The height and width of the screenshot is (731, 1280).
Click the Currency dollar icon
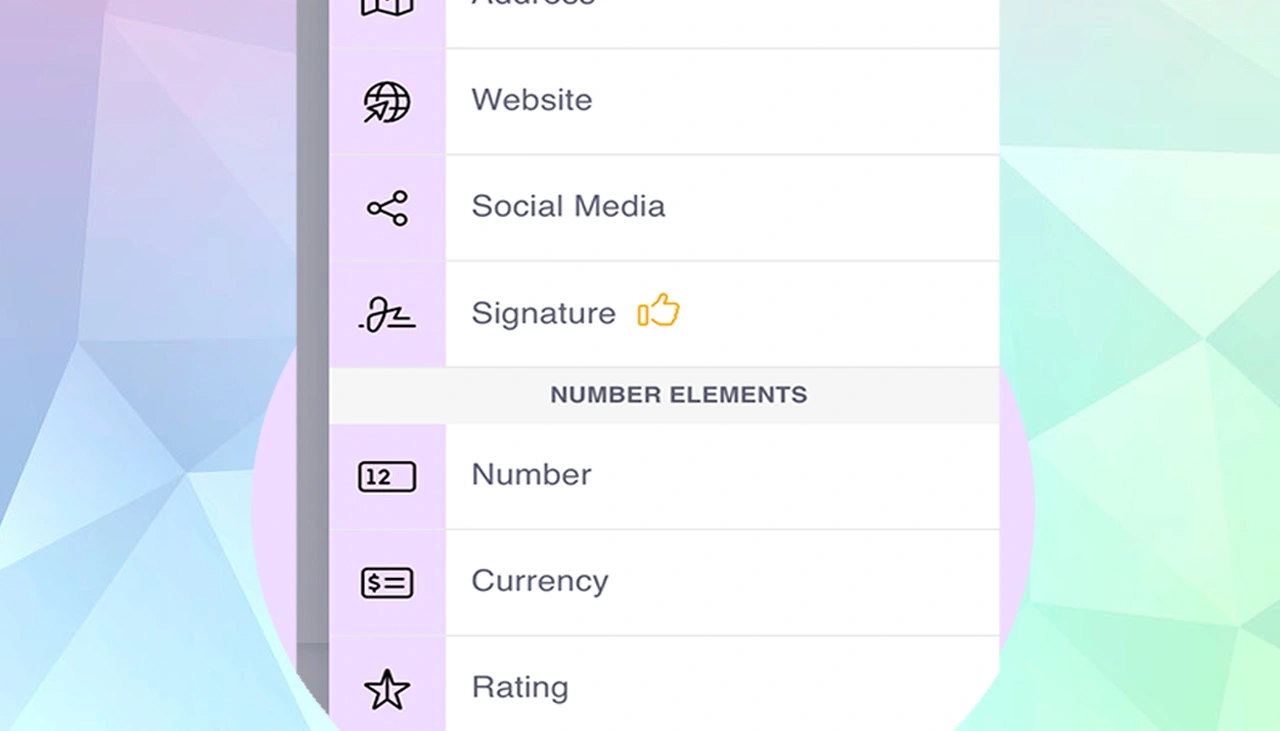386,583
